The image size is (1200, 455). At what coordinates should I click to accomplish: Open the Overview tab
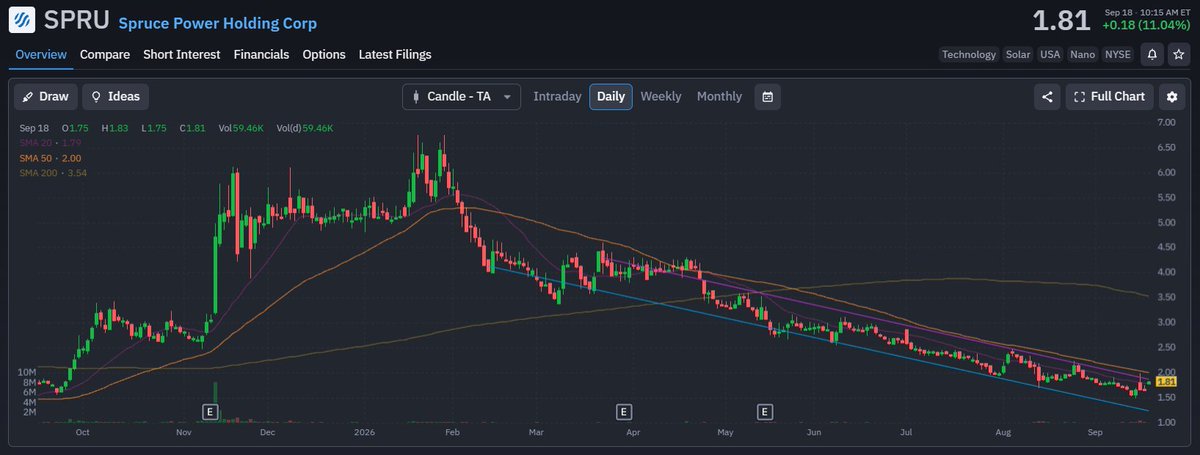[x=41, y=55]
